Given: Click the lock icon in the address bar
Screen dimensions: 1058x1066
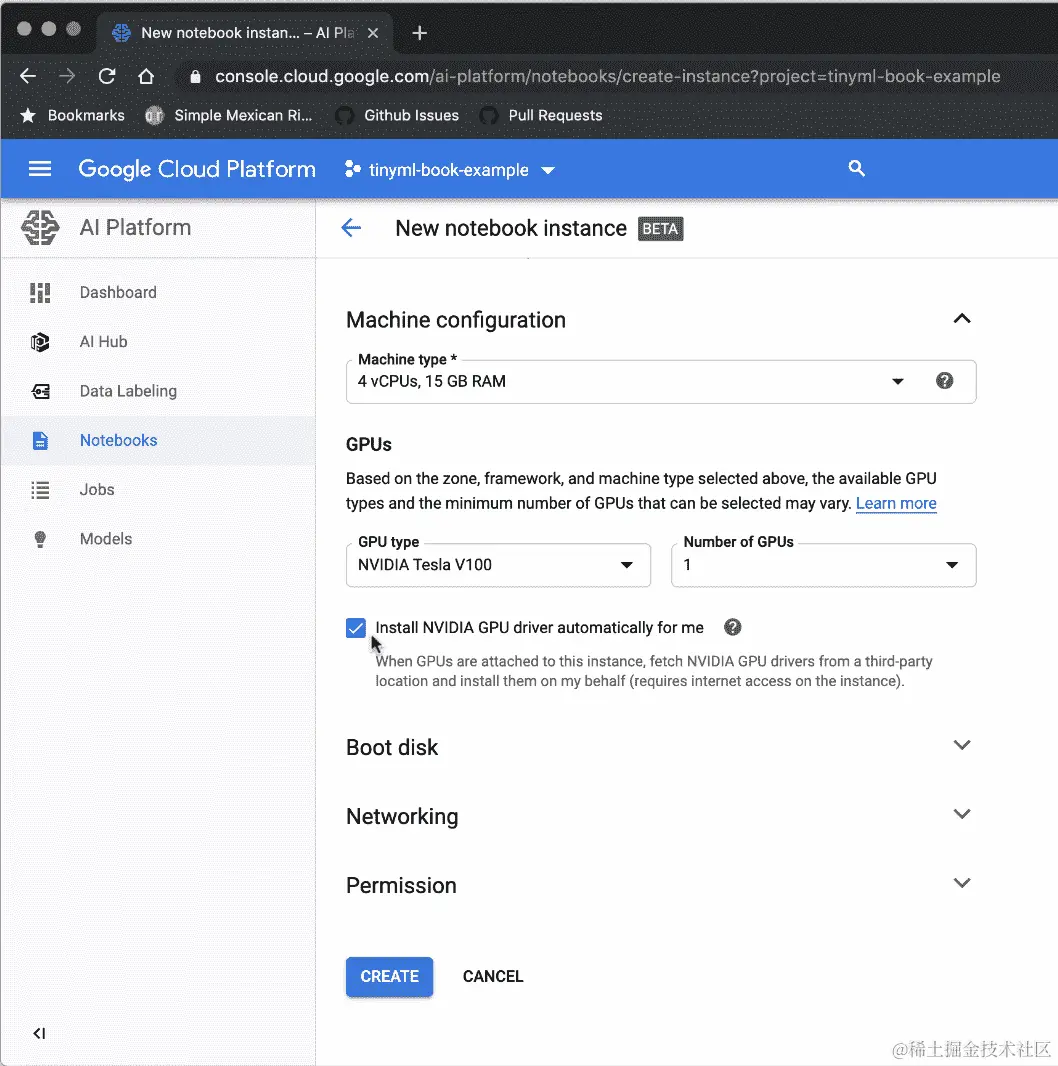Looking at the screenshot, I should [195, 76].
